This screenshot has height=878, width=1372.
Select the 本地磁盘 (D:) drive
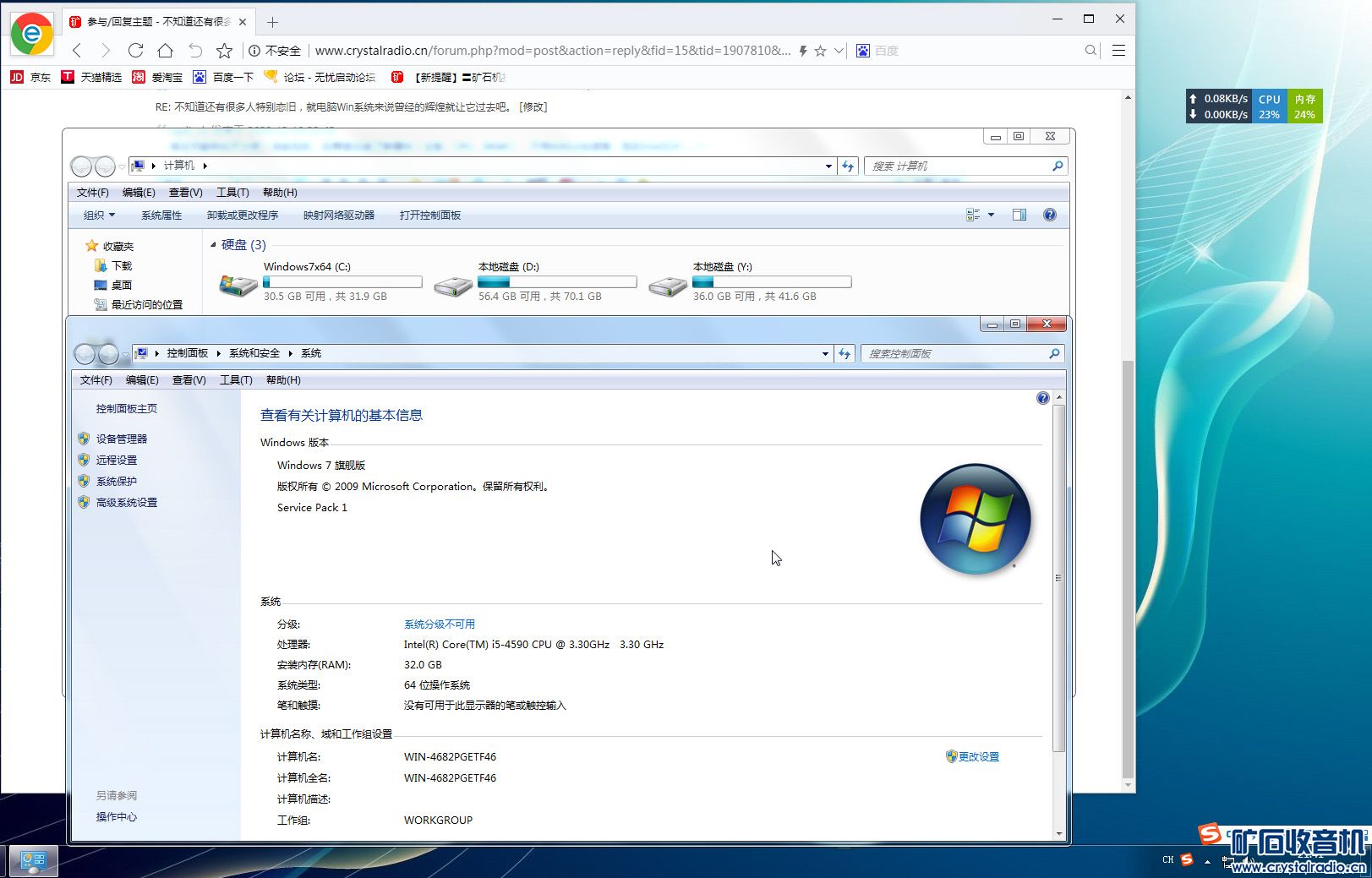pos(535,281)
